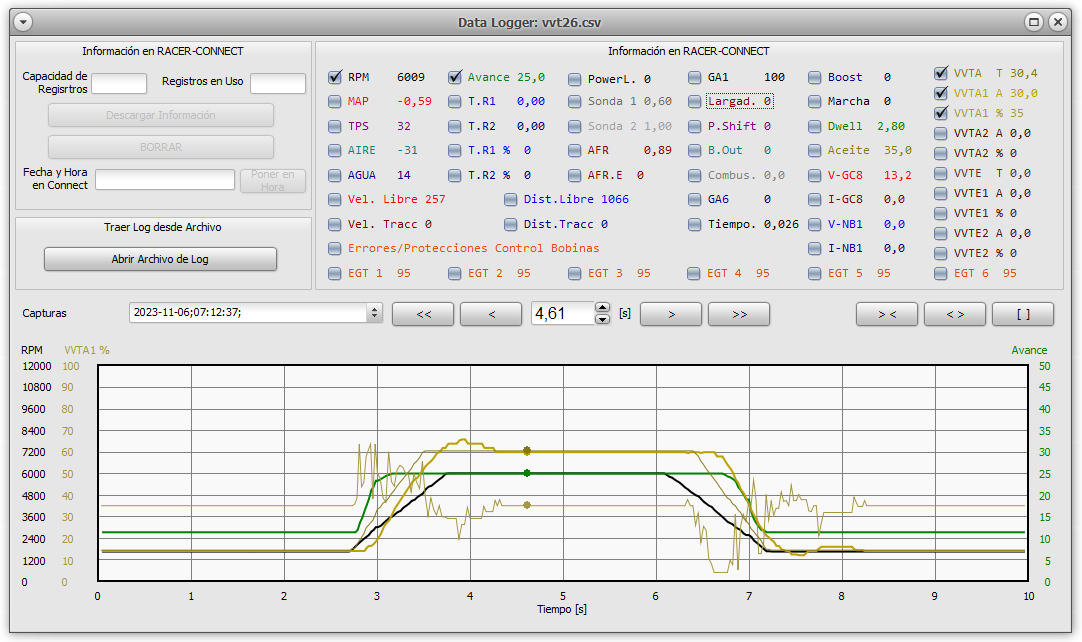
Task: Step forward with the > button
Action: [671, 314]
